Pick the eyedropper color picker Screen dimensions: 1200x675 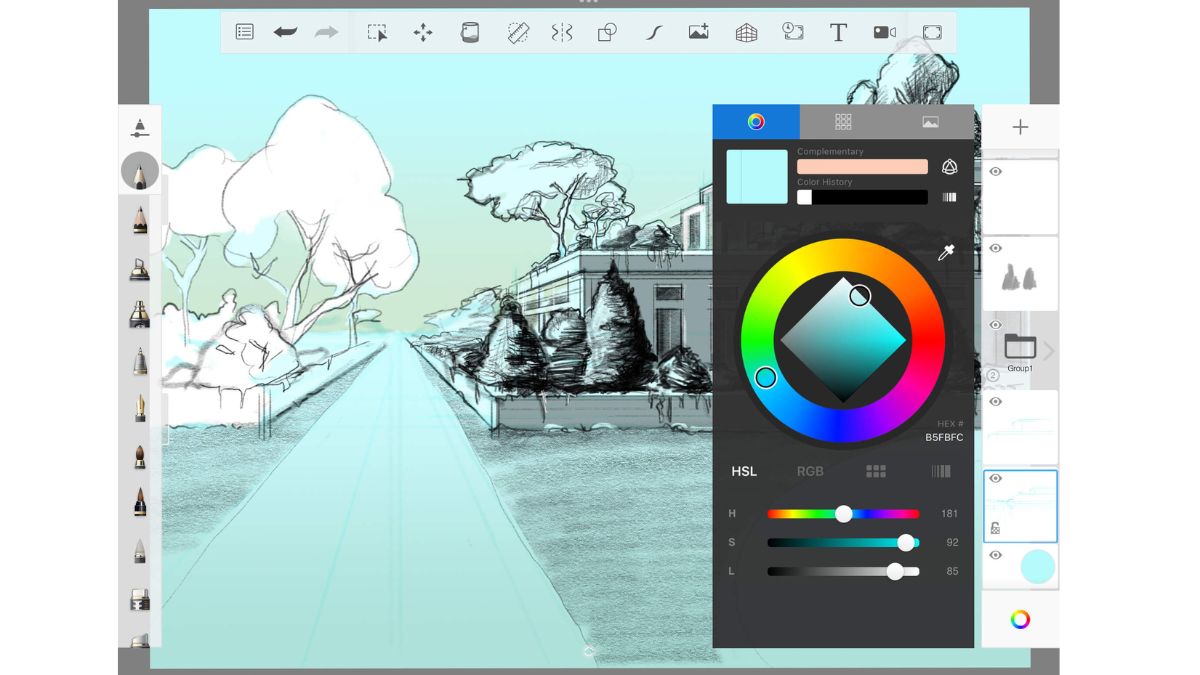point(946,253)
